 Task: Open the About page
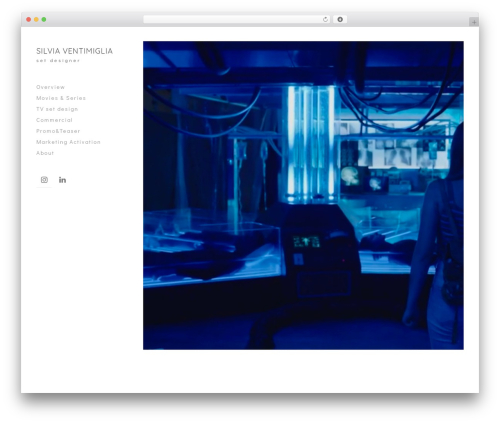[45, 153]
